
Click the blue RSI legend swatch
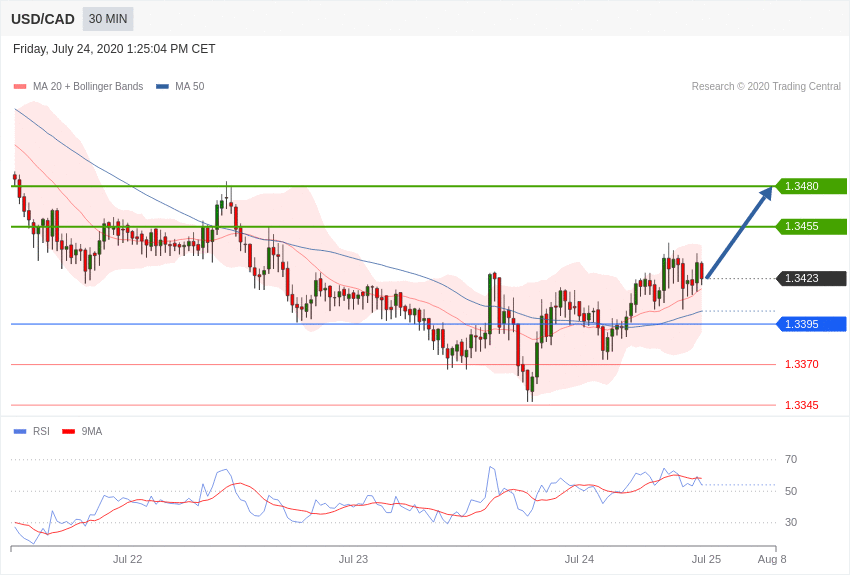pos(20,431)
